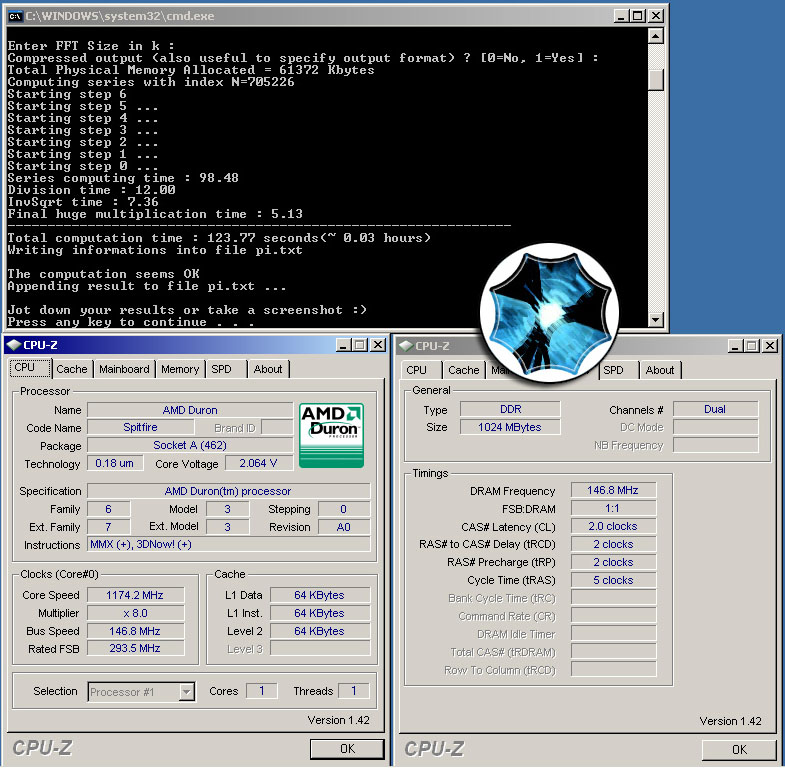Viewport: 785px width, 768px height.
Task: Click the Revision value 'A0'
Action: (x=344, y=527)
